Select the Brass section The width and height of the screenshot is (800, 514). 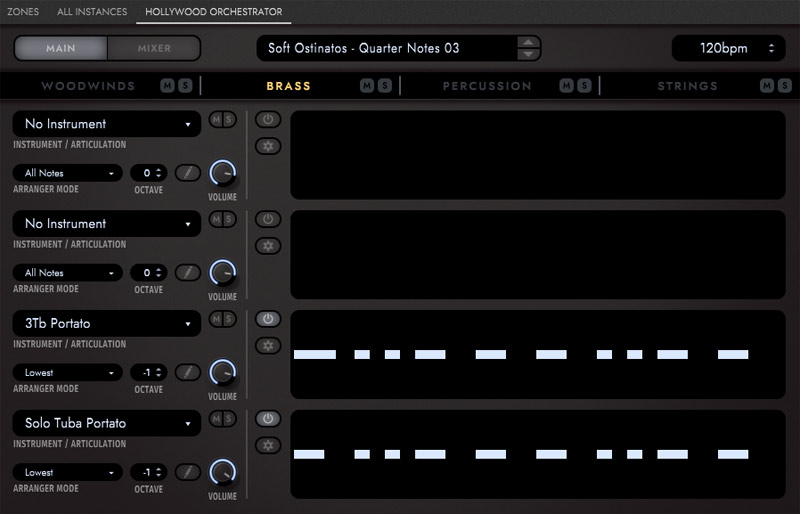[x=288, y=86]
